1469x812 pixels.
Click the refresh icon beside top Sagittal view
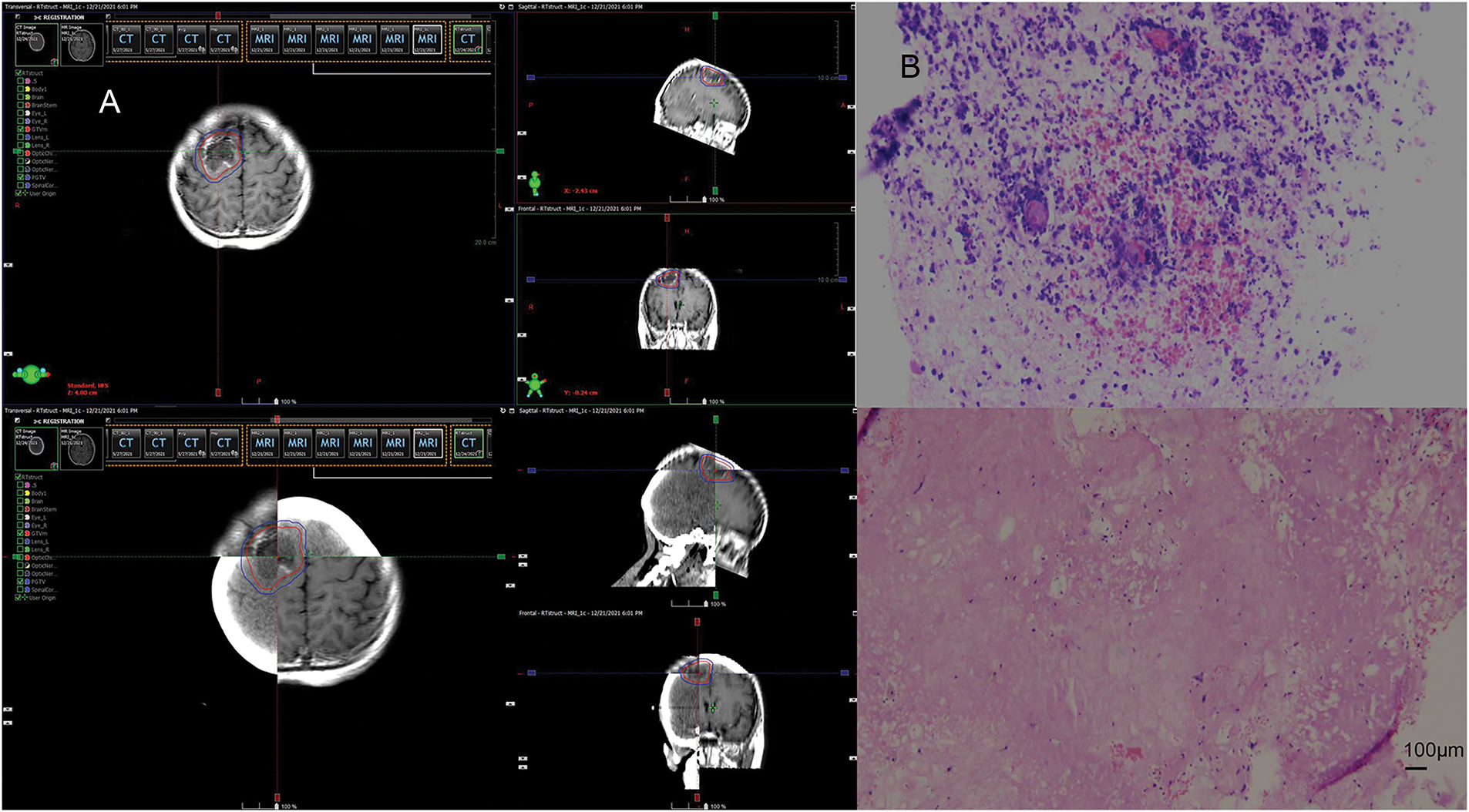click(x=503, y=7)
